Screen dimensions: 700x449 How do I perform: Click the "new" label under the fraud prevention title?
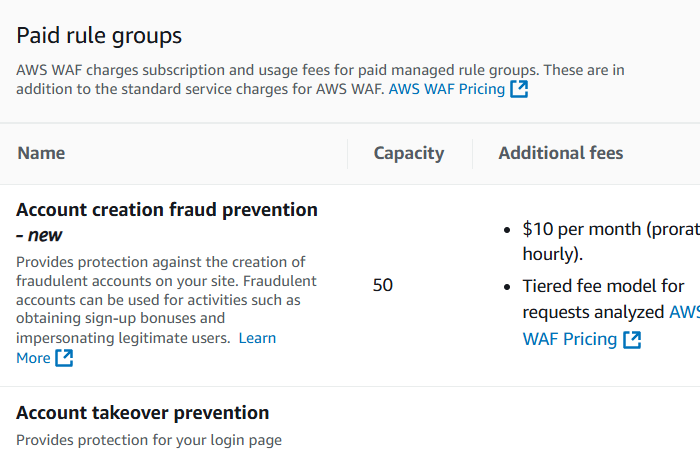(46, 235)
